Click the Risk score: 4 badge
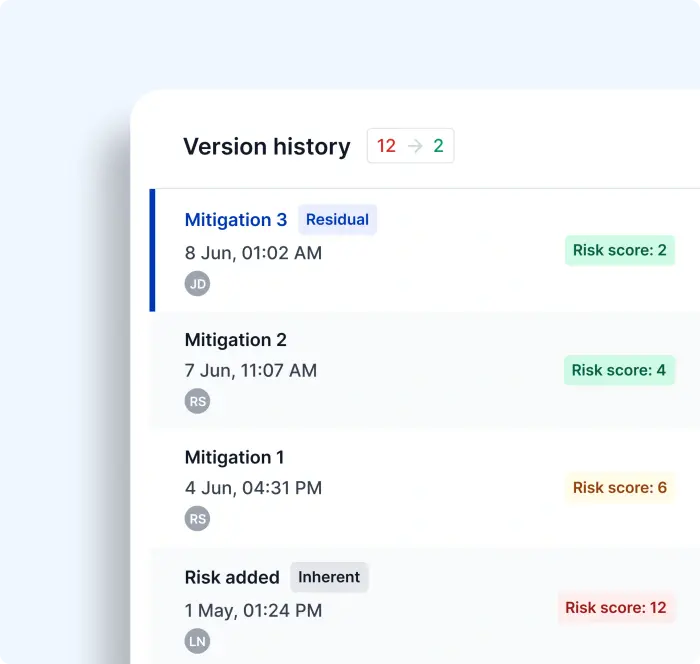Screen dimensions: 700x664 point(619,370)
